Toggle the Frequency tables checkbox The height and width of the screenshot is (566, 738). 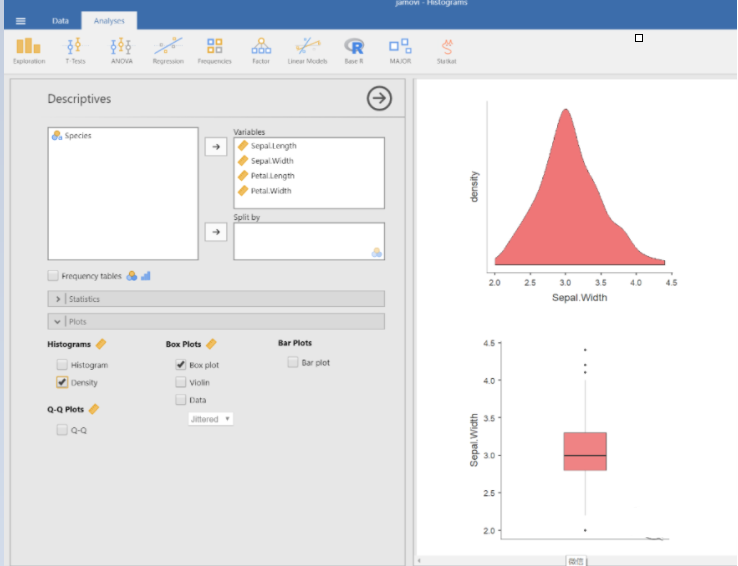[54, 276]
